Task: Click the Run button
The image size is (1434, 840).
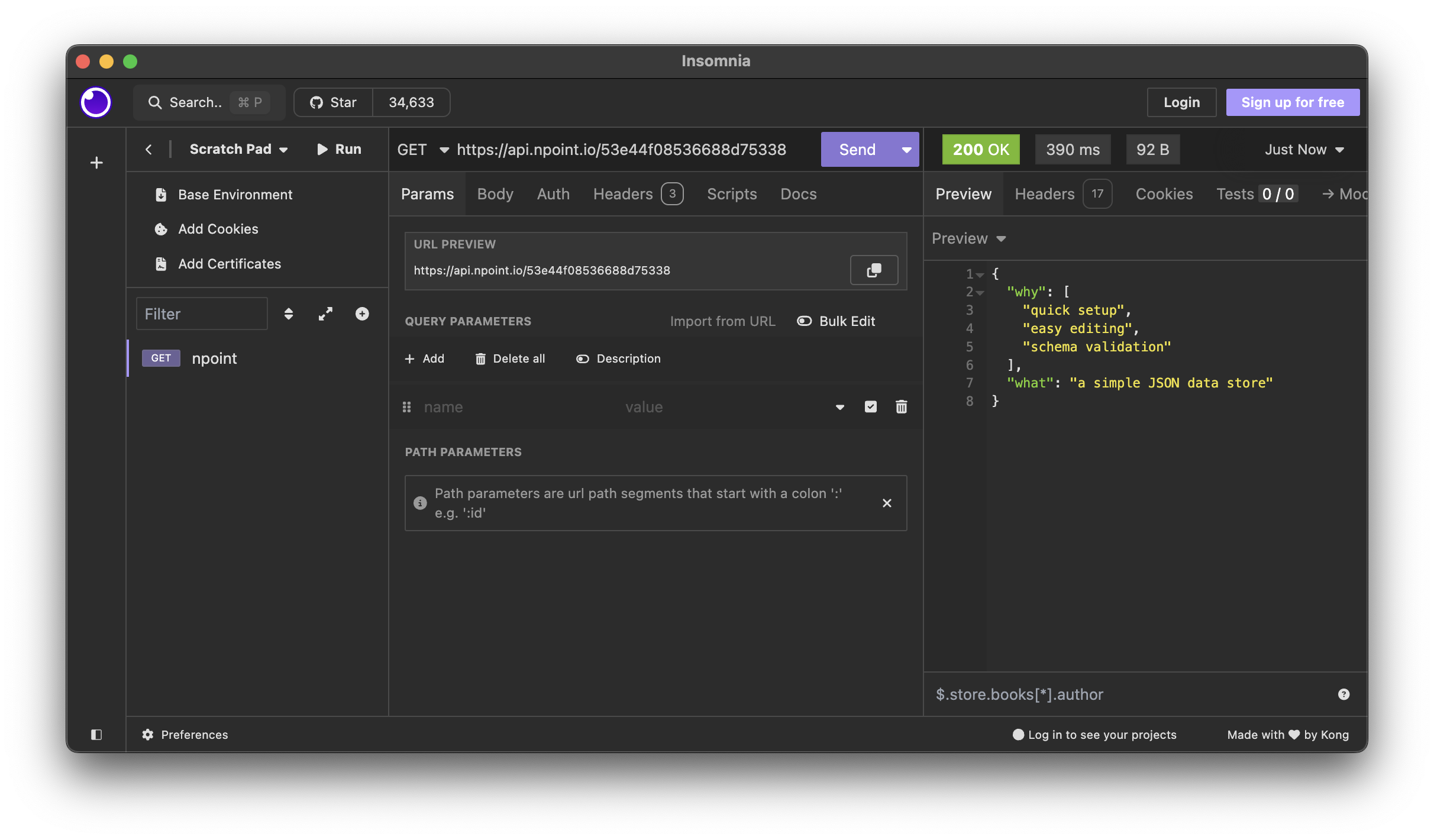Action: [339, 150]
